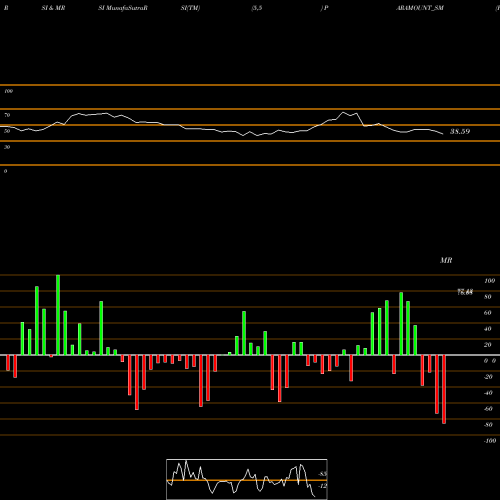Click the 'SI & MR' header label
The width and height of the screenshot is (500, 500).
click(x=53, y=8)
